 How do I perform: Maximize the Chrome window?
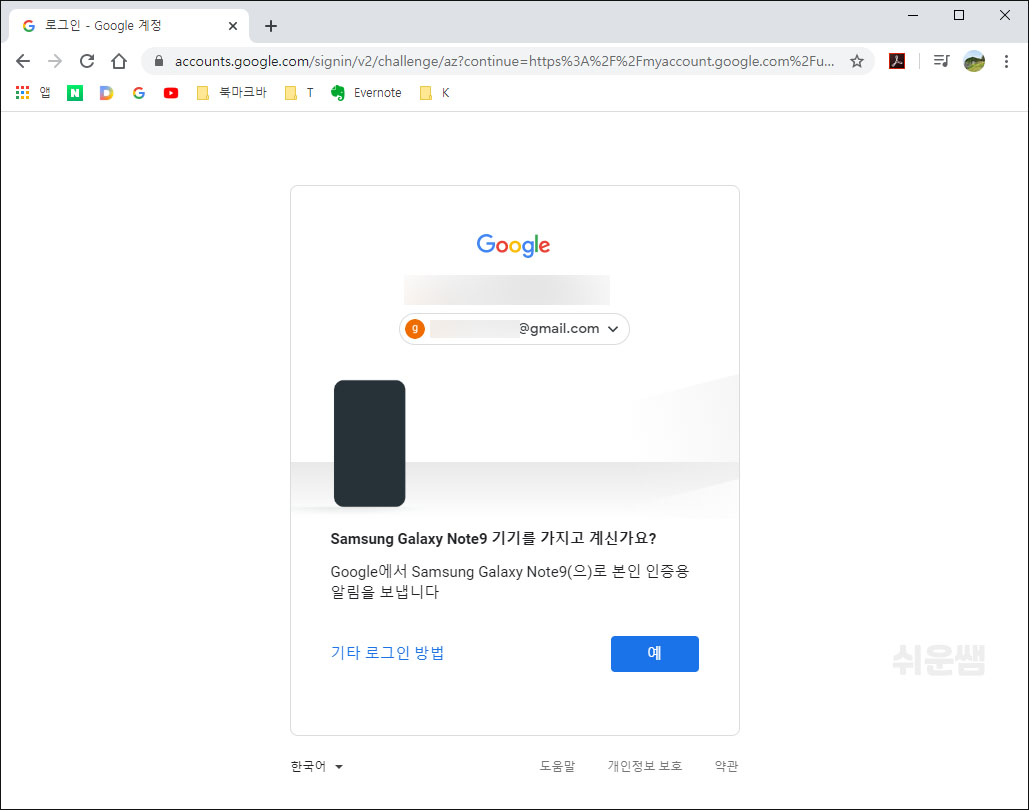coord(959,15)
